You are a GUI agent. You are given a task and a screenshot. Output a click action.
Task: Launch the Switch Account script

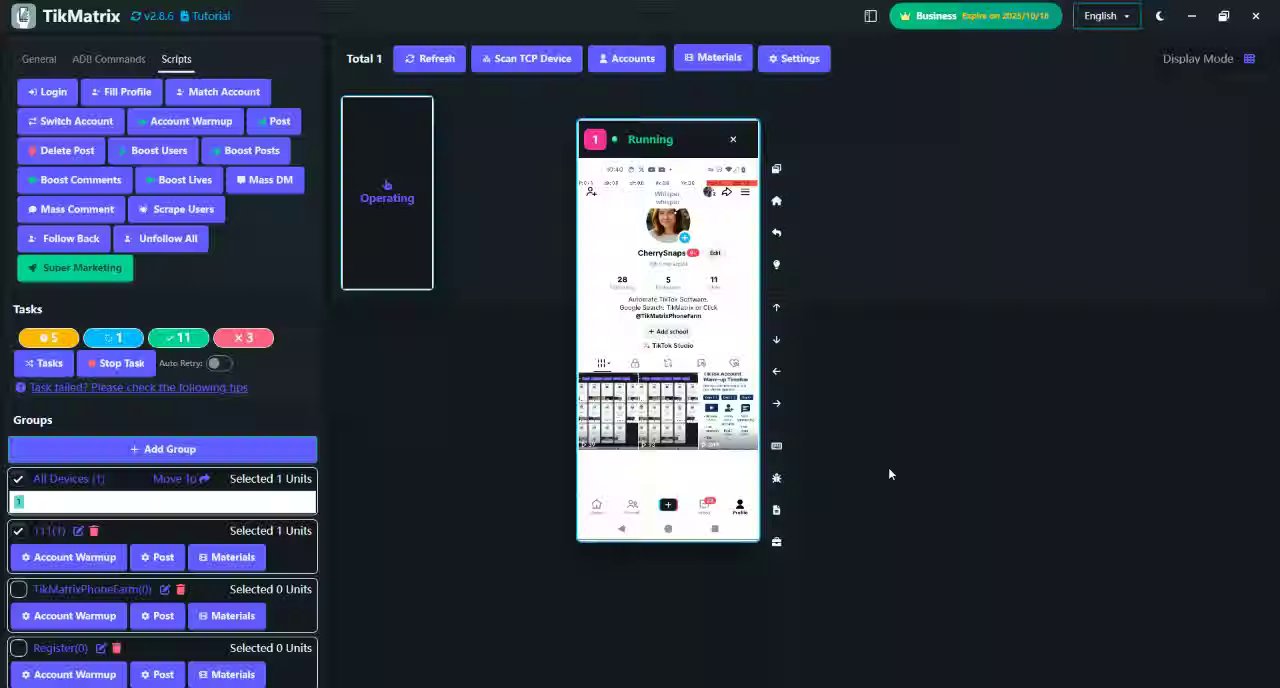[70, 121]
